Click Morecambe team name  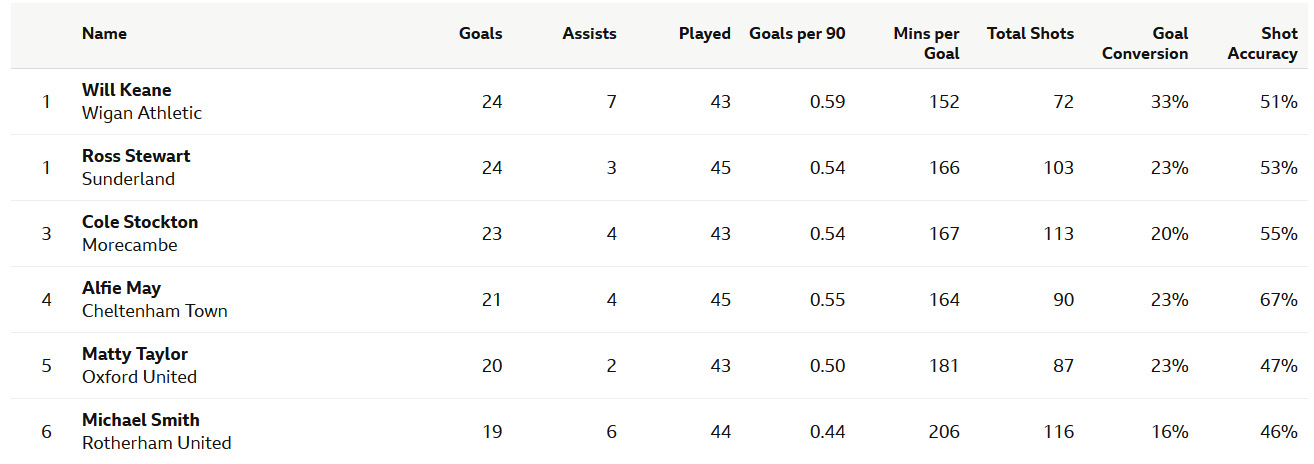click(130, 245)
